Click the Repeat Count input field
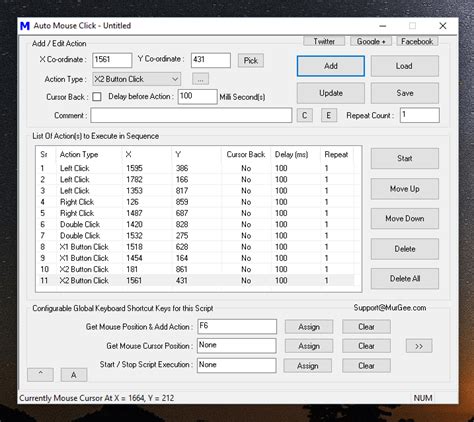Image resolution: width=474 pixels, height=422 pixels. (x=420, y=115)
